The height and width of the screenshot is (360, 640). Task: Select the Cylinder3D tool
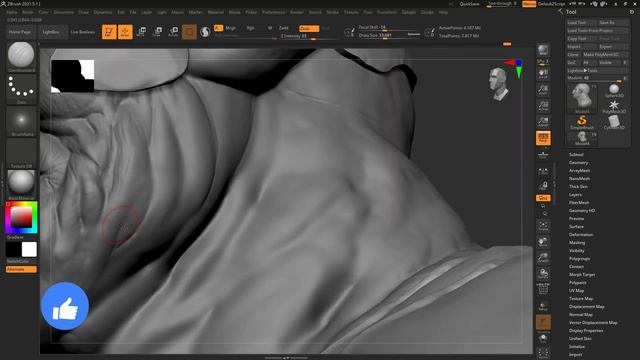click(614, 122)
